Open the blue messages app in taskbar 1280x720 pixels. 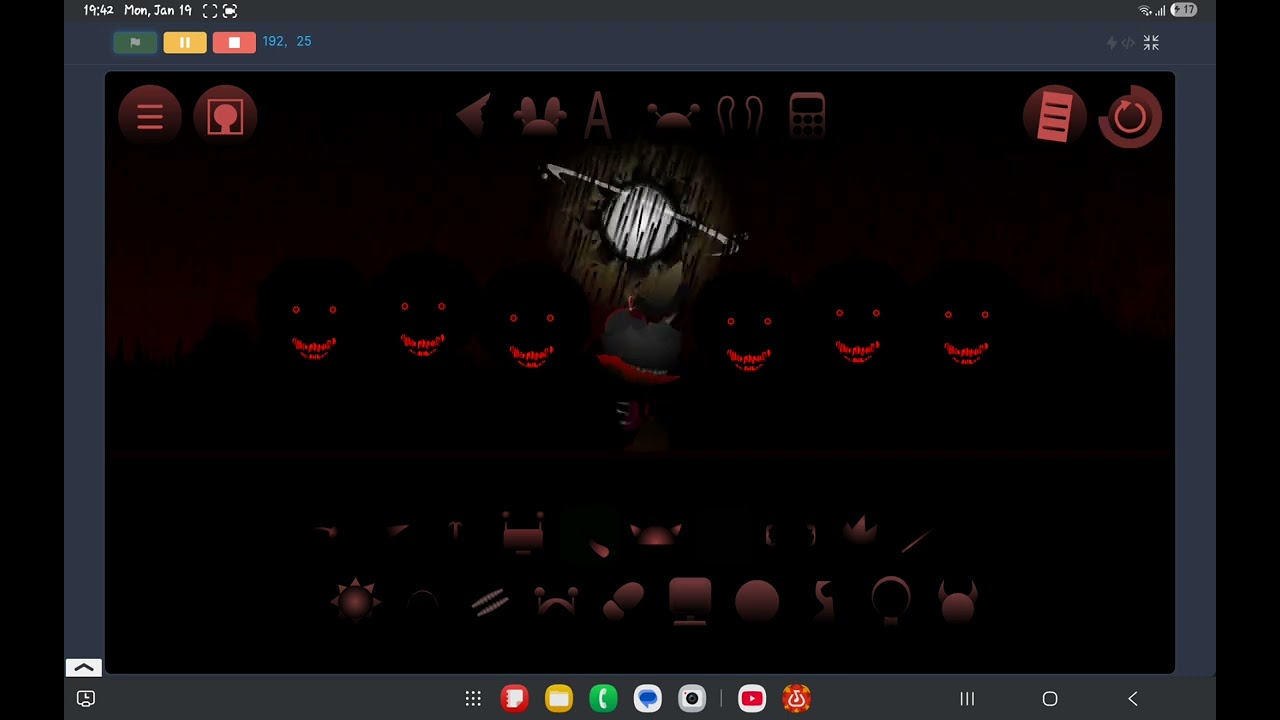648,699
